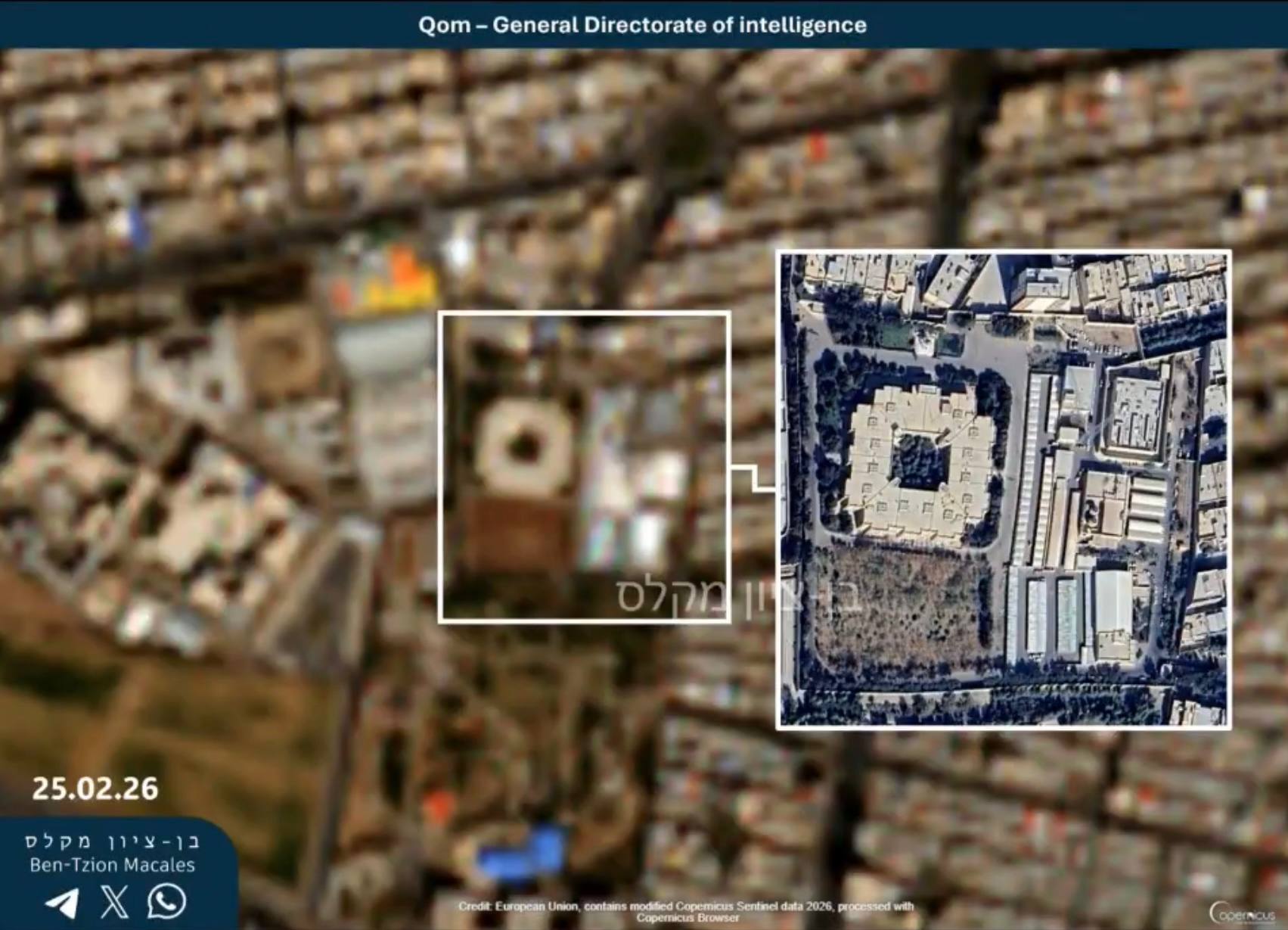The image size is (1288, 930).
Task: Click the 25.02.26 date label
Action: point(95,789)
